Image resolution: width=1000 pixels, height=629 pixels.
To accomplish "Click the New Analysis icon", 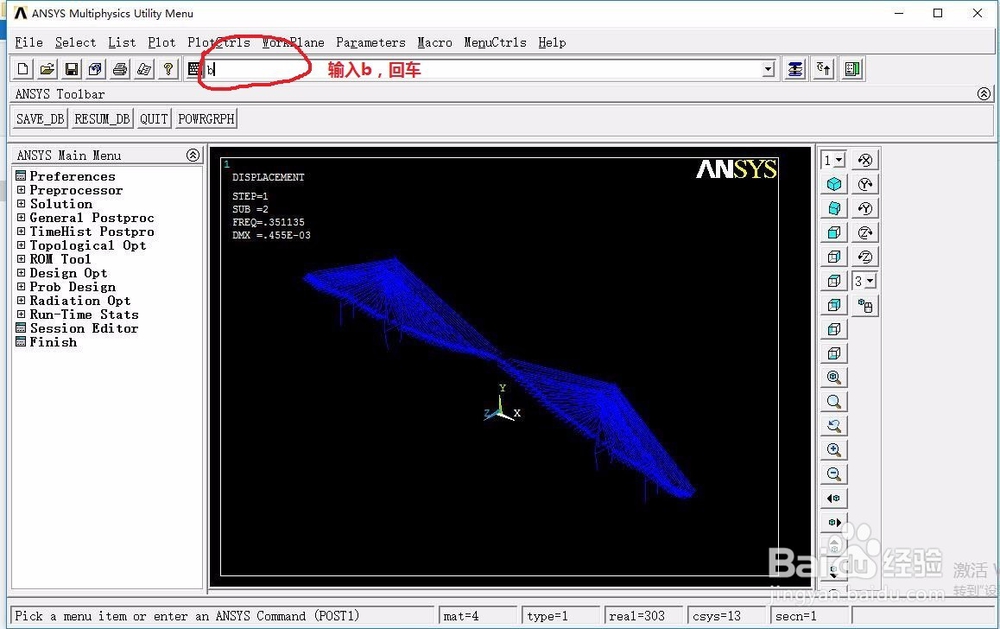I will pos(23,69).
